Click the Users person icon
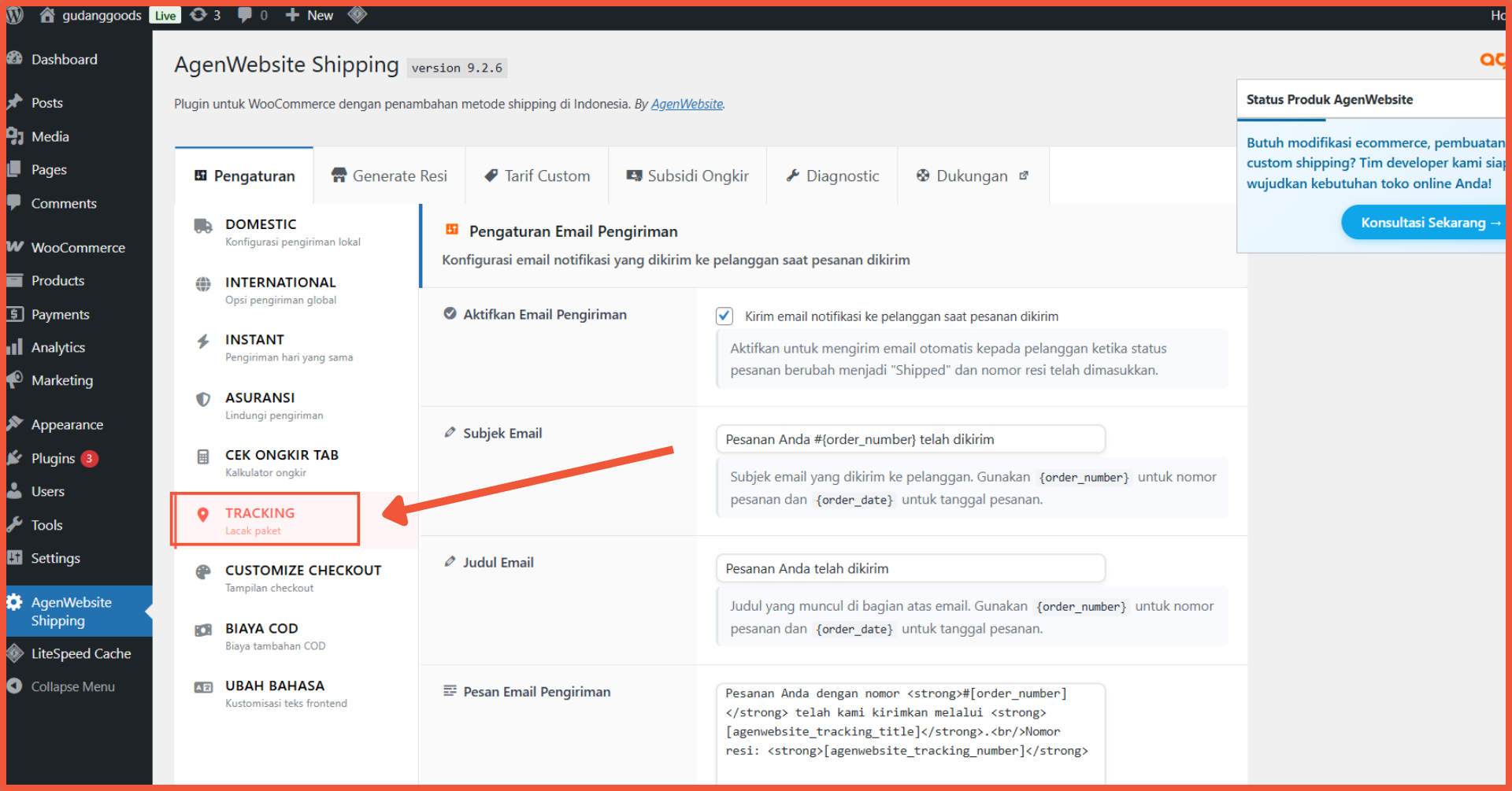 [x=14, y=490]
